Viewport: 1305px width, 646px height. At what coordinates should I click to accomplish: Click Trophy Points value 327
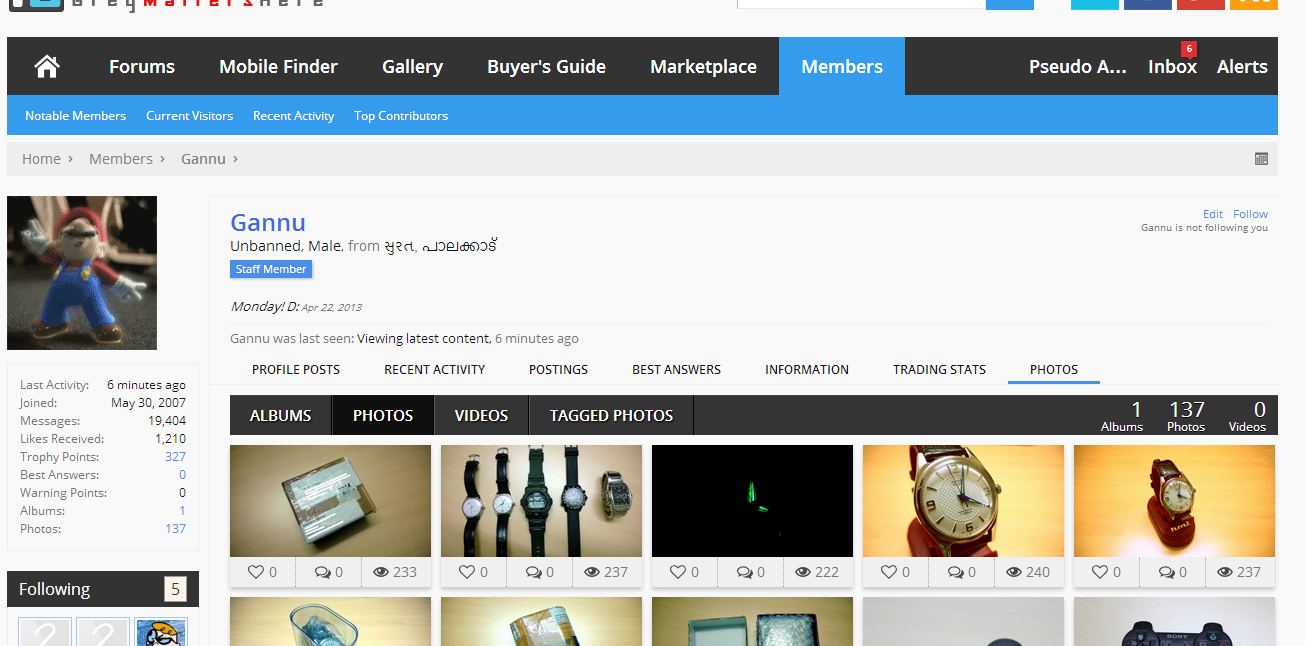[175, 457]
